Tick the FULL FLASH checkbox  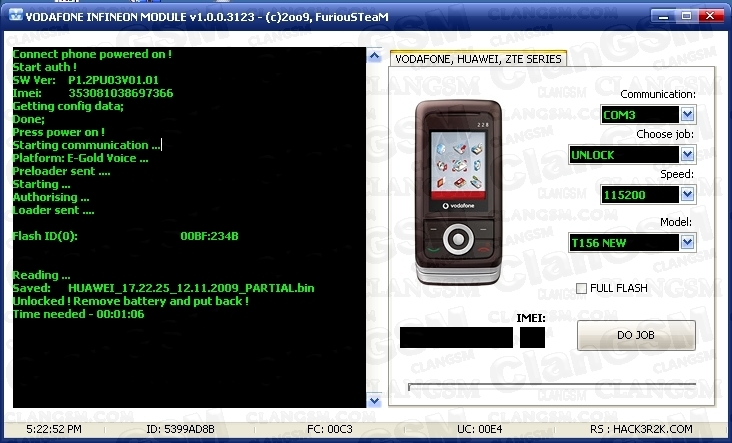tap(581, 288)
